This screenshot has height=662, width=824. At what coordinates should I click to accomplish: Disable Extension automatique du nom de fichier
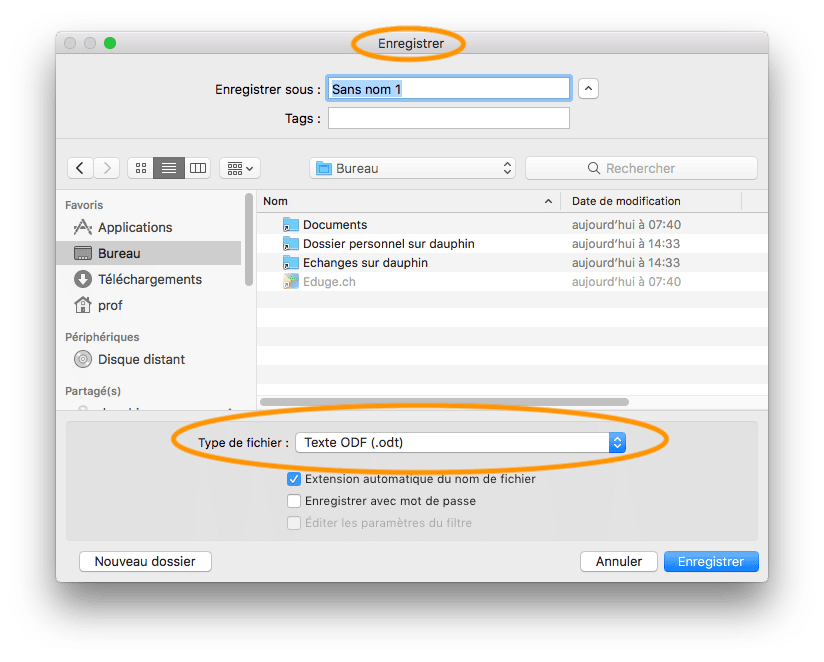pyautogui.click(x=294, y=479)
